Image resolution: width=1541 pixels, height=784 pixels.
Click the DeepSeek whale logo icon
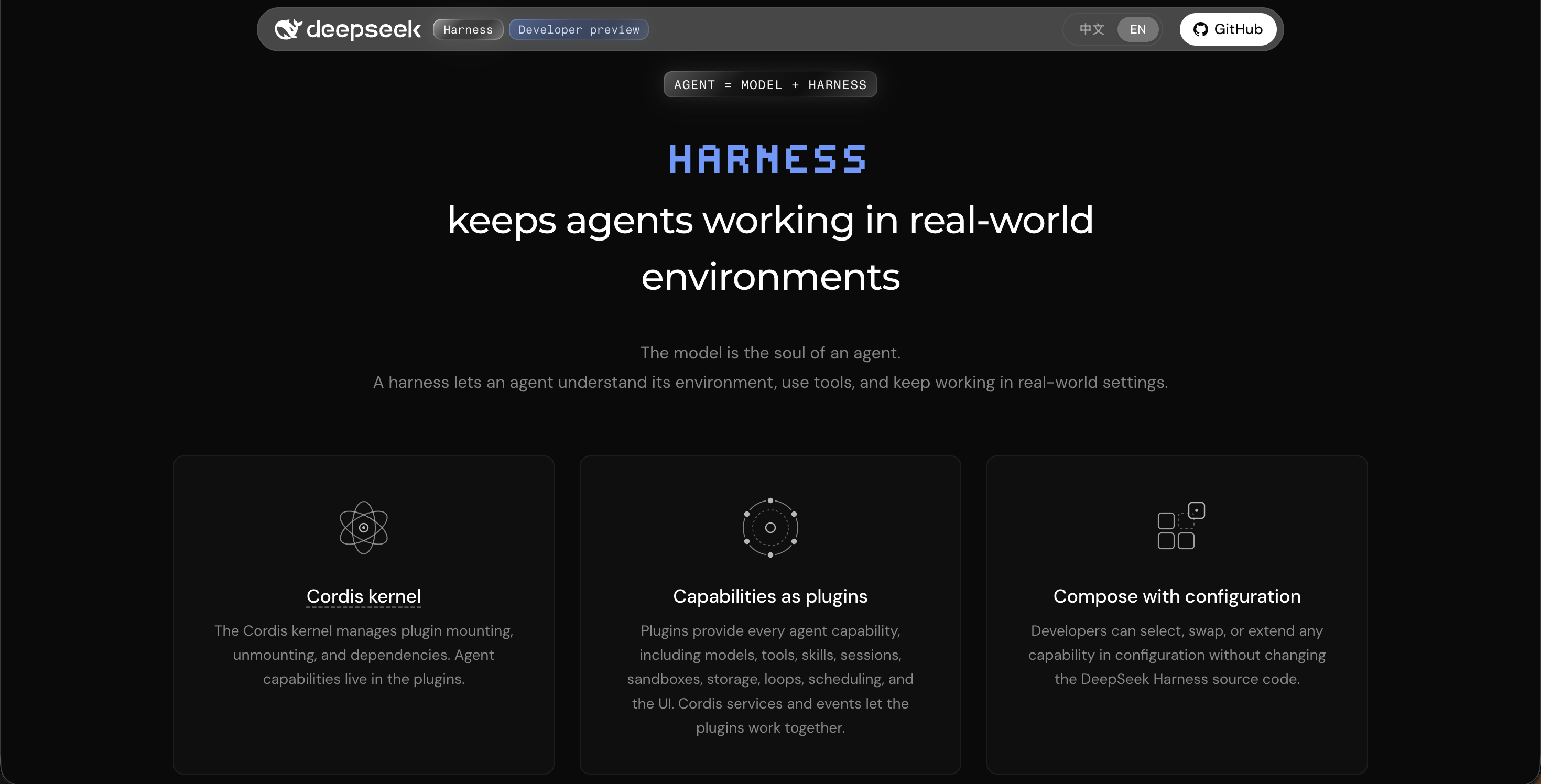coord(288,29)
